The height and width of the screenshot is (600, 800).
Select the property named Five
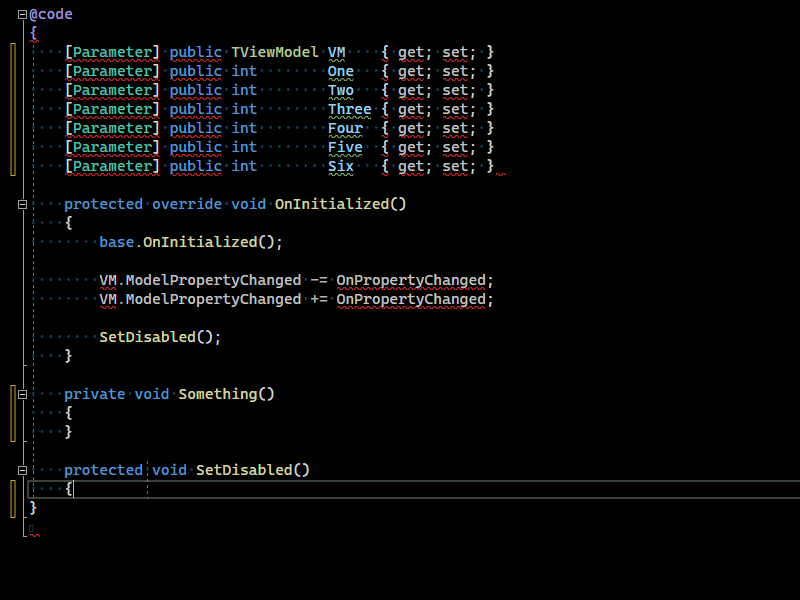(x=344, y=147)
